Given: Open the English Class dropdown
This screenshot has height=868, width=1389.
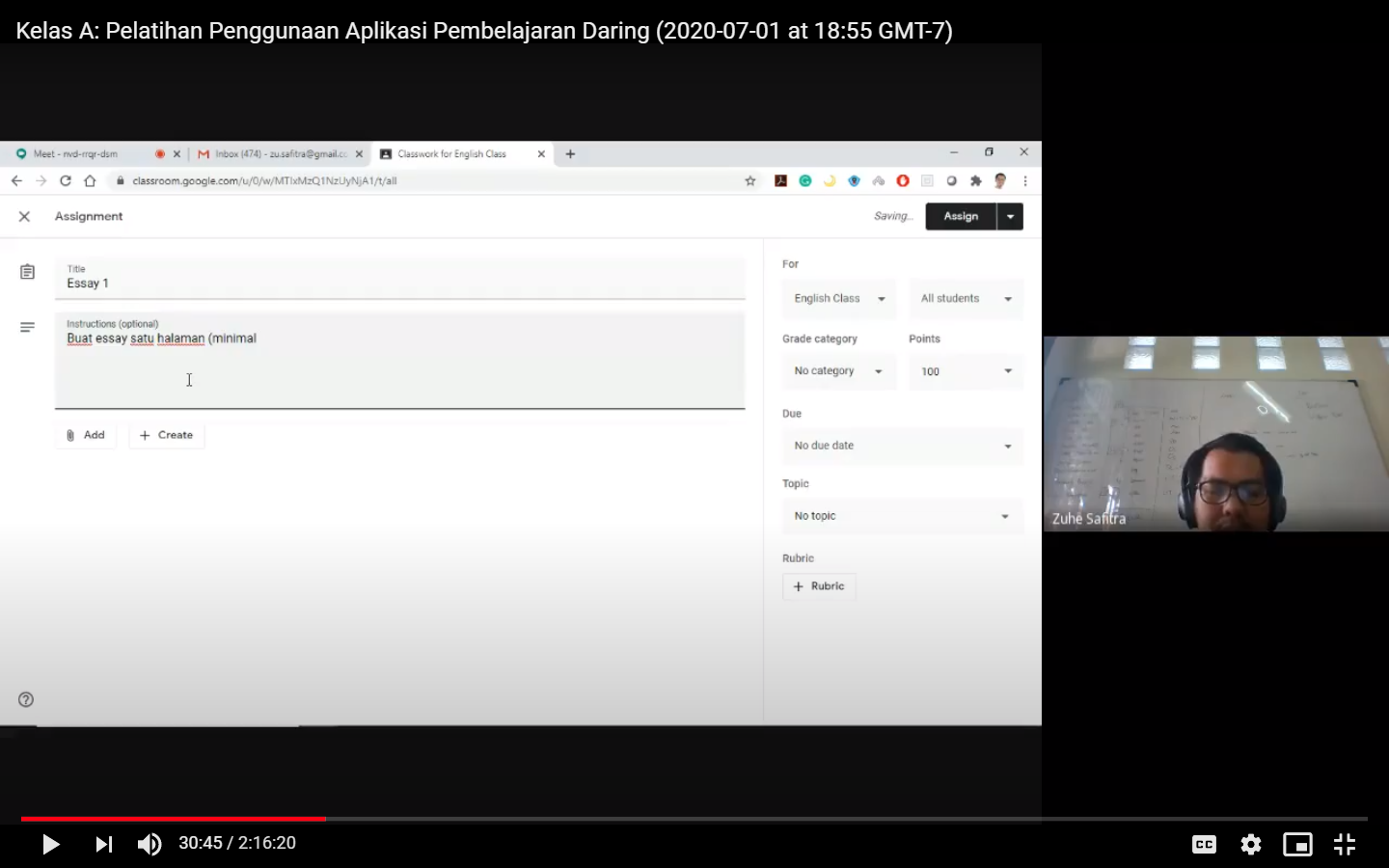Looking at the screenshot, I should [838, 299].
